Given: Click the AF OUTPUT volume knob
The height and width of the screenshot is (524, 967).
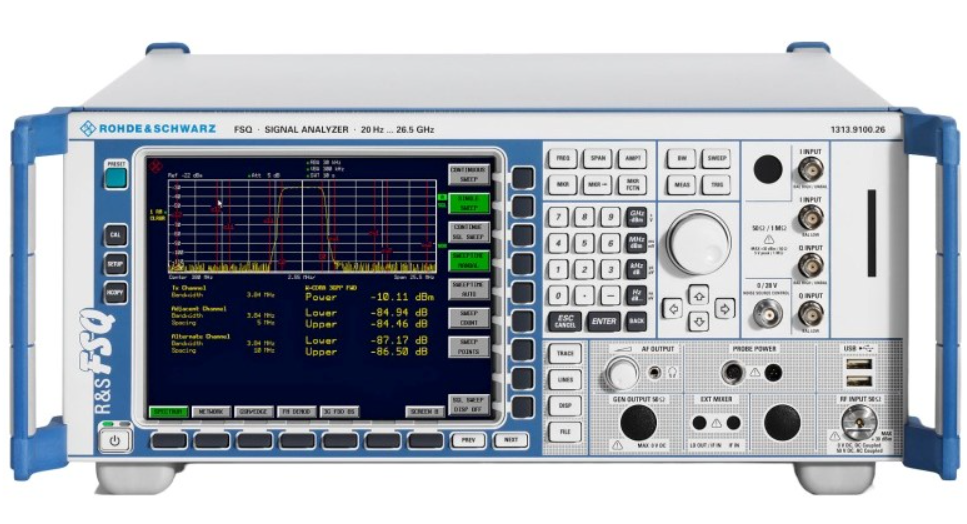Looking at the screenshot, I should (621, 374).
